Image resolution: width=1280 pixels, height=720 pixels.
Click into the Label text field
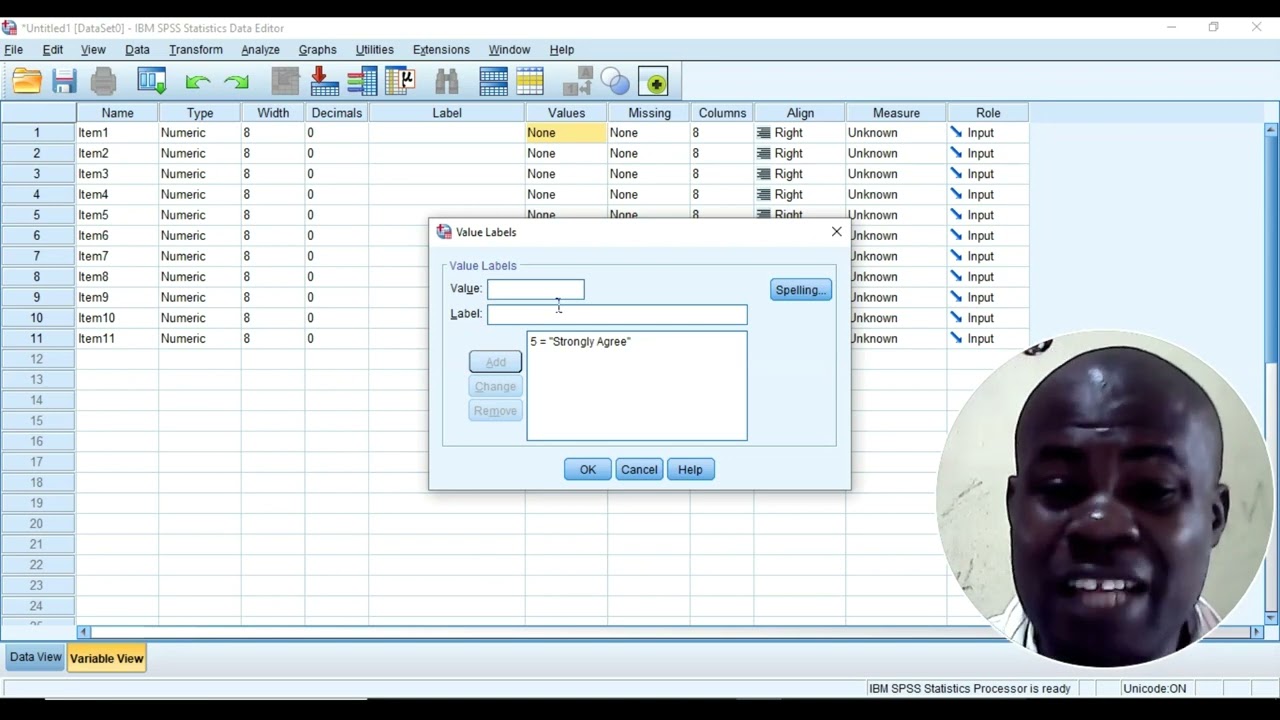tap(617, 314)
